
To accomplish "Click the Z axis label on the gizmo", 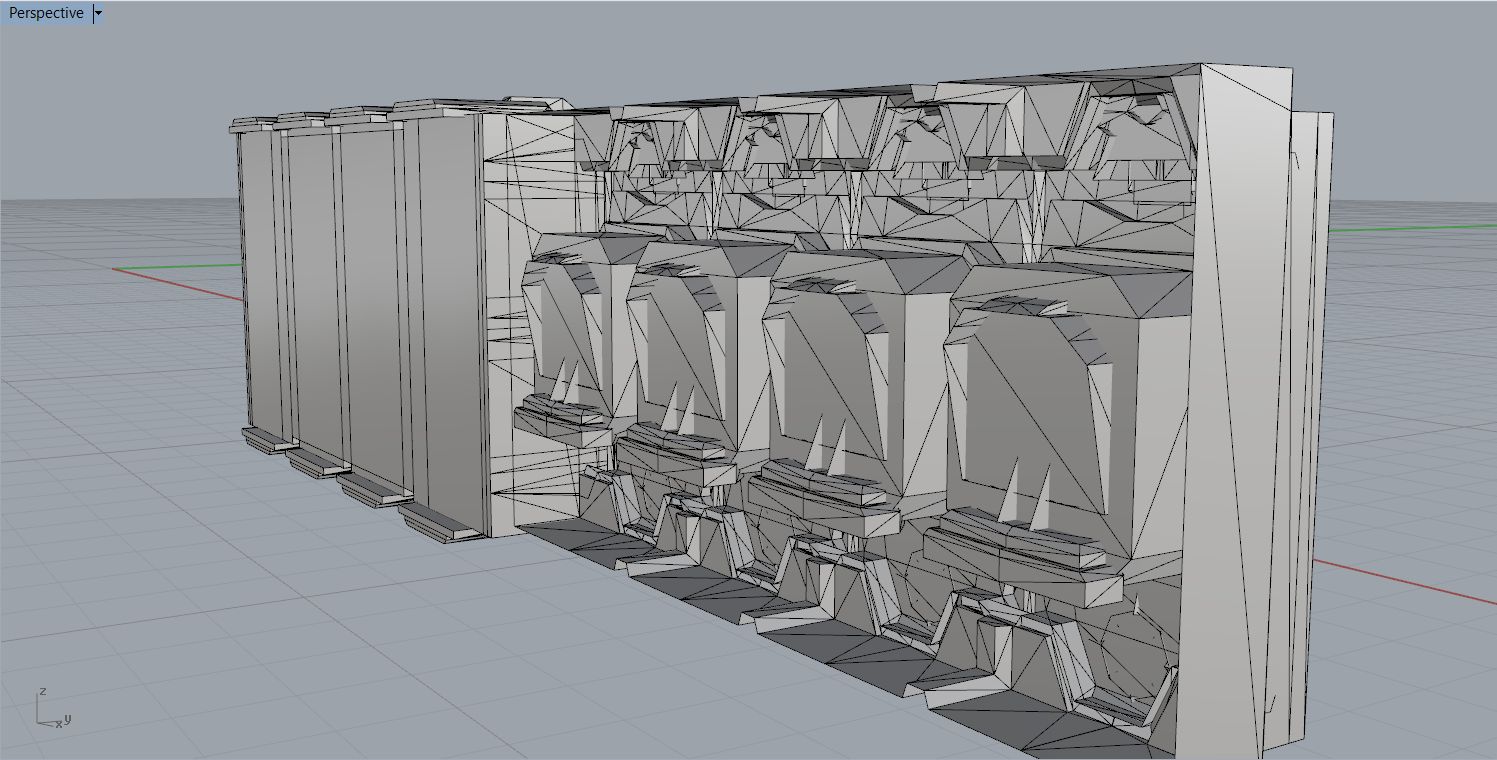I will point(44,691).
